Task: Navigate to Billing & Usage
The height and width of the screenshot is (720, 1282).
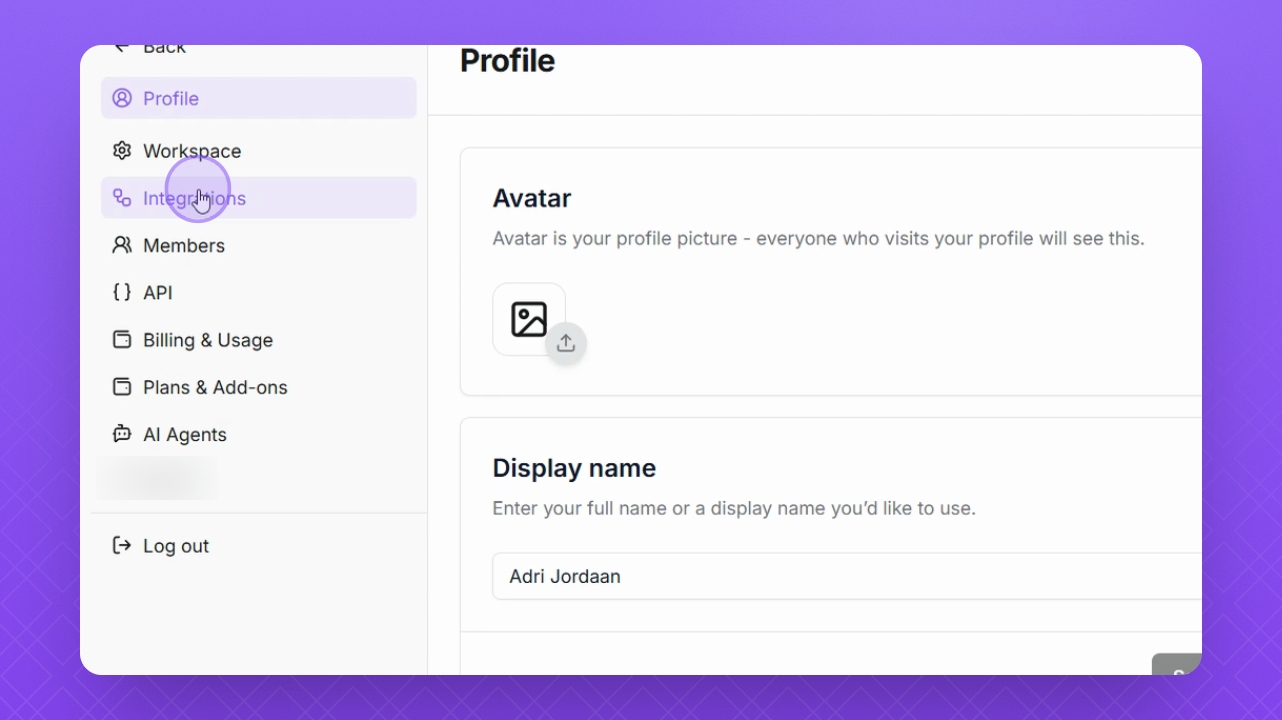Action: (208, 340)
